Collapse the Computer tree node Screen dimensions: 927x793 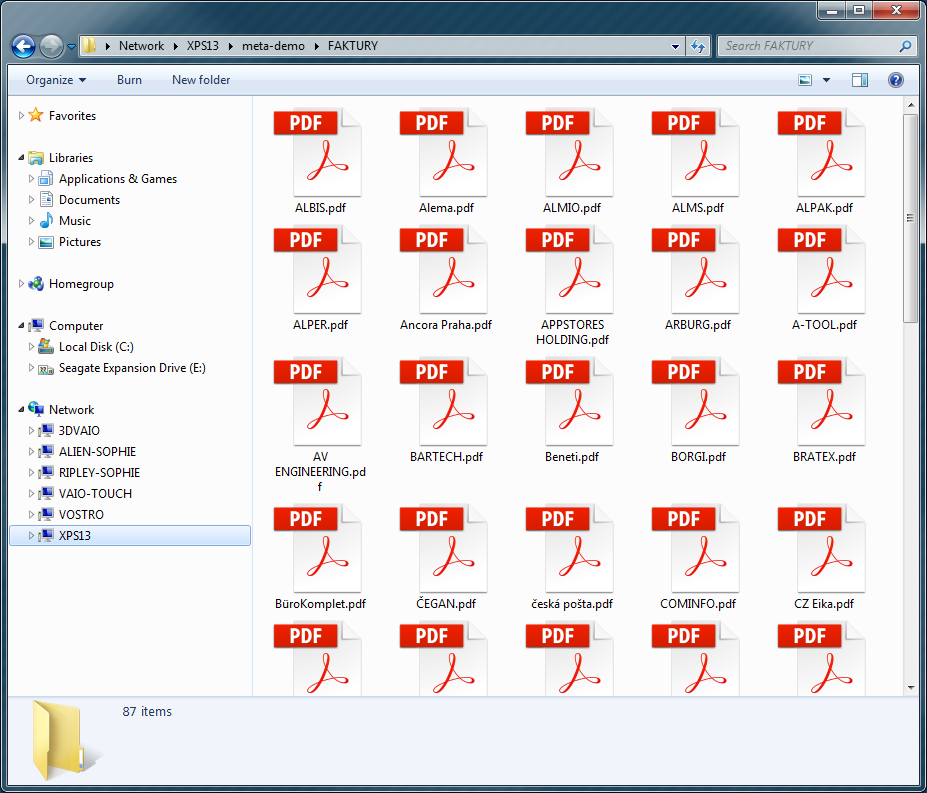[x=21, y=325]
